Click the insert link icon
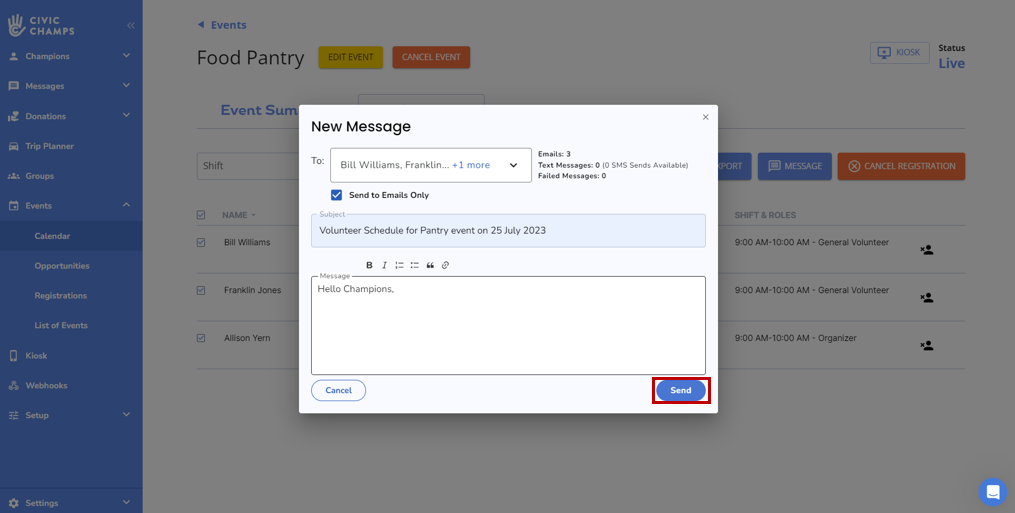 click(x=445, y=265)
